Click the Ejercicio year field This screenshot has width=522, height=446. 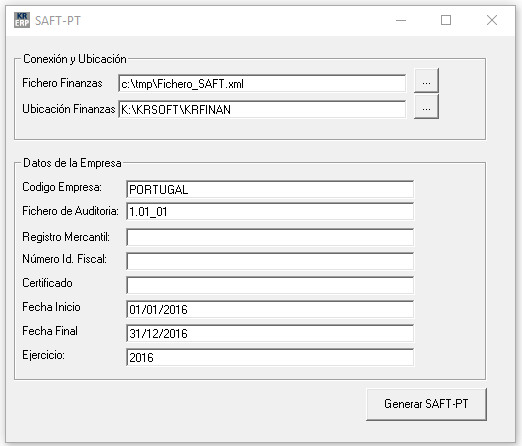click(x=270, y=357)
